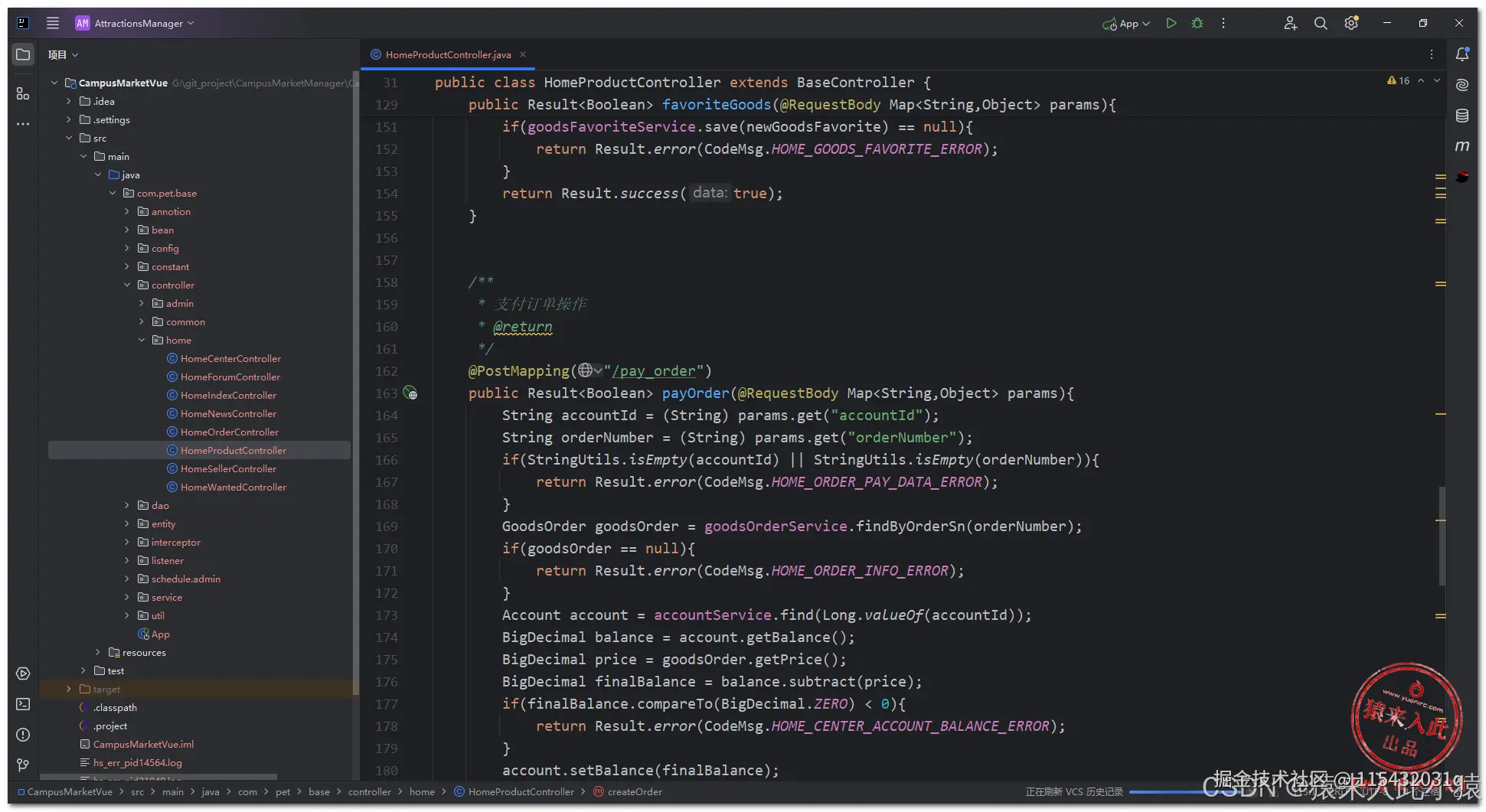
Task: Select the HomeProductController.java editor tab
Action: pyautogui.click(x=447, y=54)
